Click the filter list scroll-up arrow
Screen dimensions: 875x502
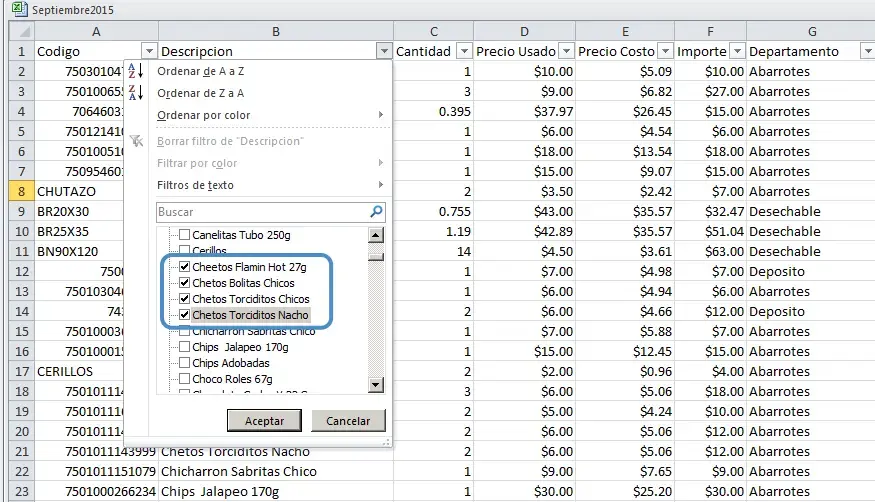tap(376, 236)
